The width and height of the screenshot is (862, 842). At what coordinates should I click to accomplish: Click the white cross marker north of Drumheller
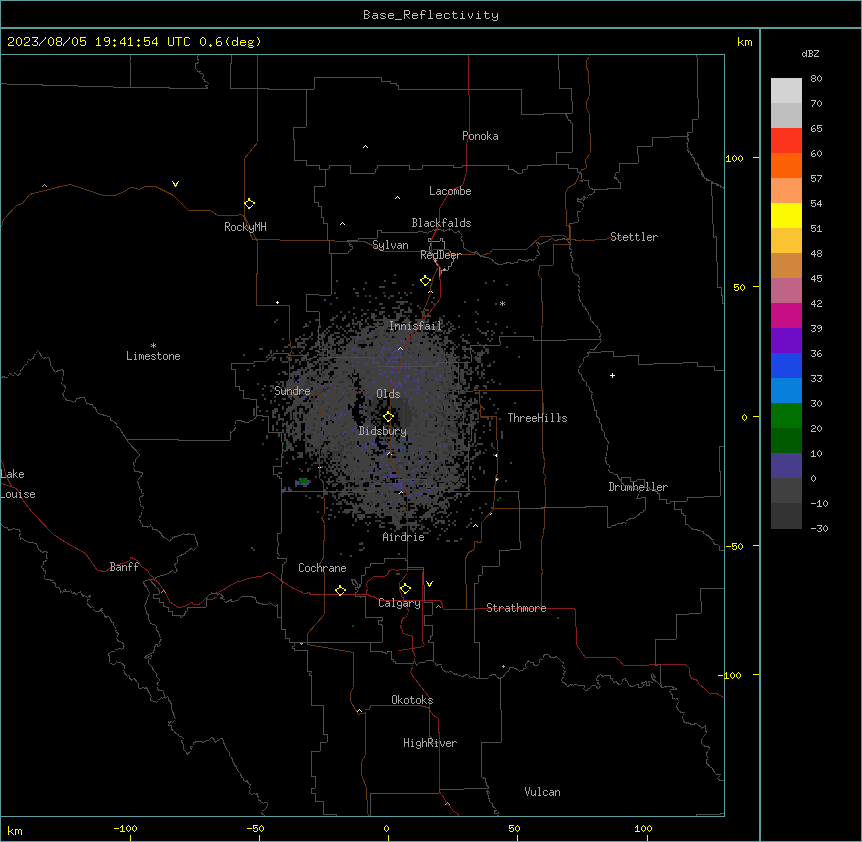(612, 375)
